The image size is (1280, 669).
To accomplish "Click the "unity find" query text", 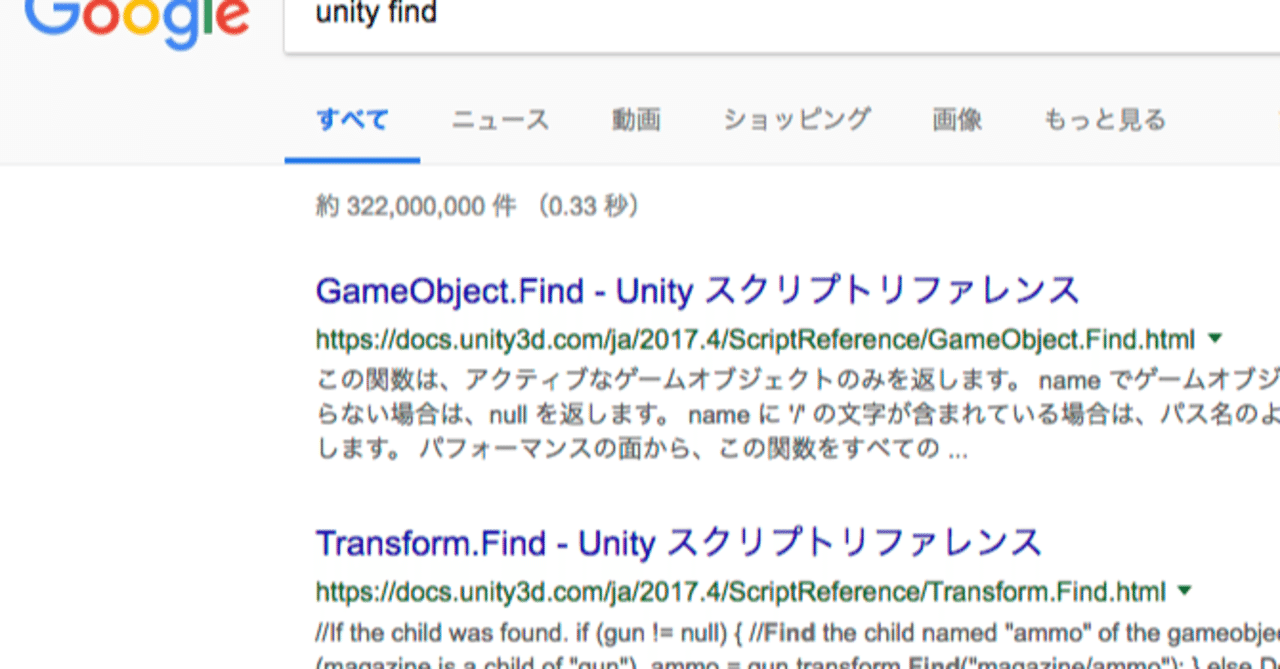I will pos(375,14).
